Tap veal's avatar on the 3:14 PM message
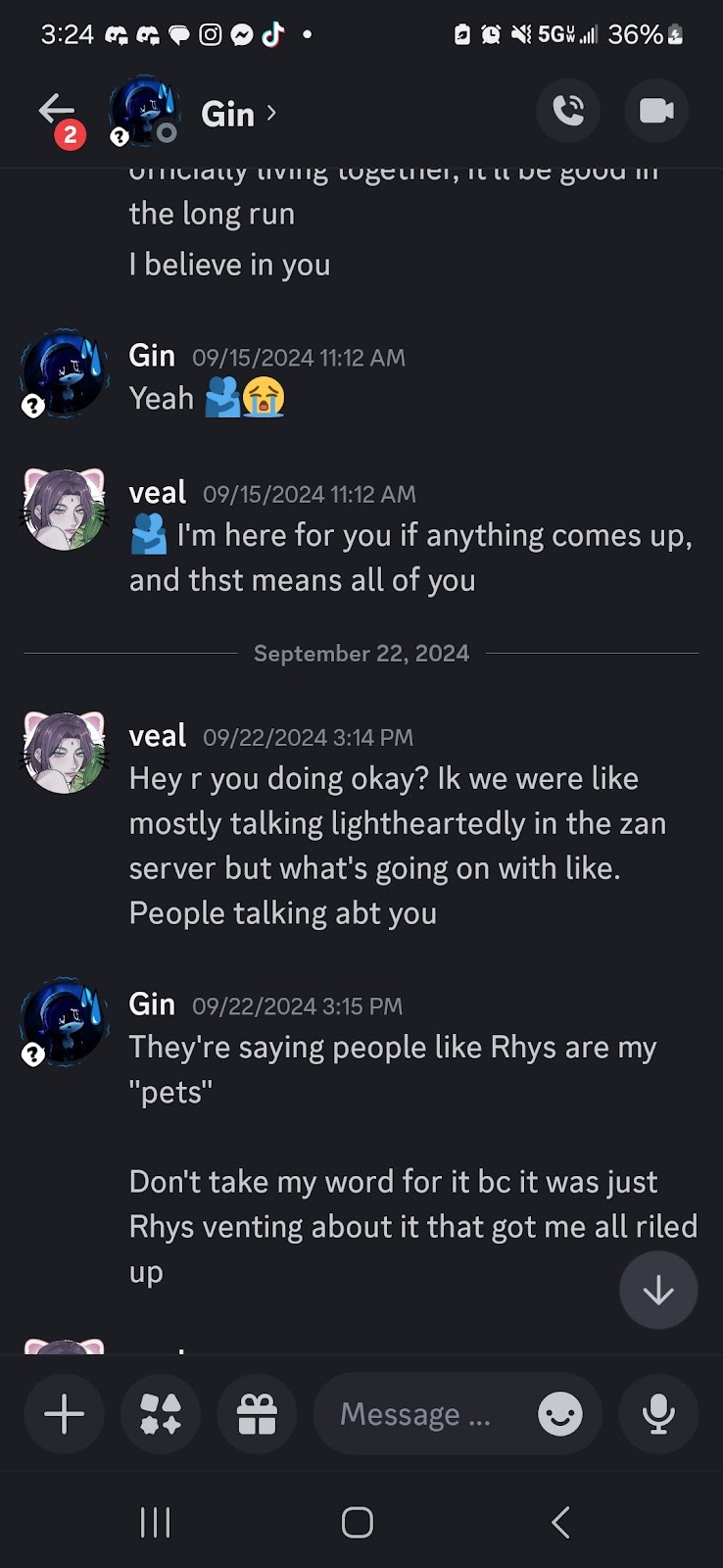This screenshot has width=723, height=1568. point(65,753)
